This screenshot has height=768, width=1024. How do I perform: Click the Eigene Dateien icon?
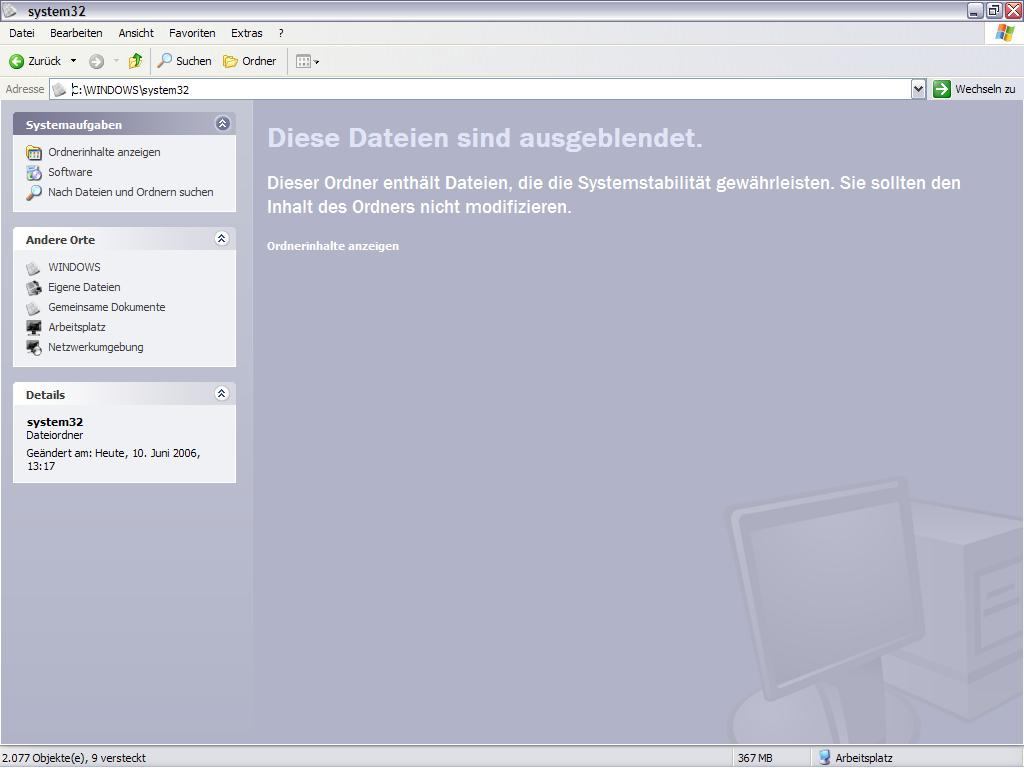pos(34,288)
